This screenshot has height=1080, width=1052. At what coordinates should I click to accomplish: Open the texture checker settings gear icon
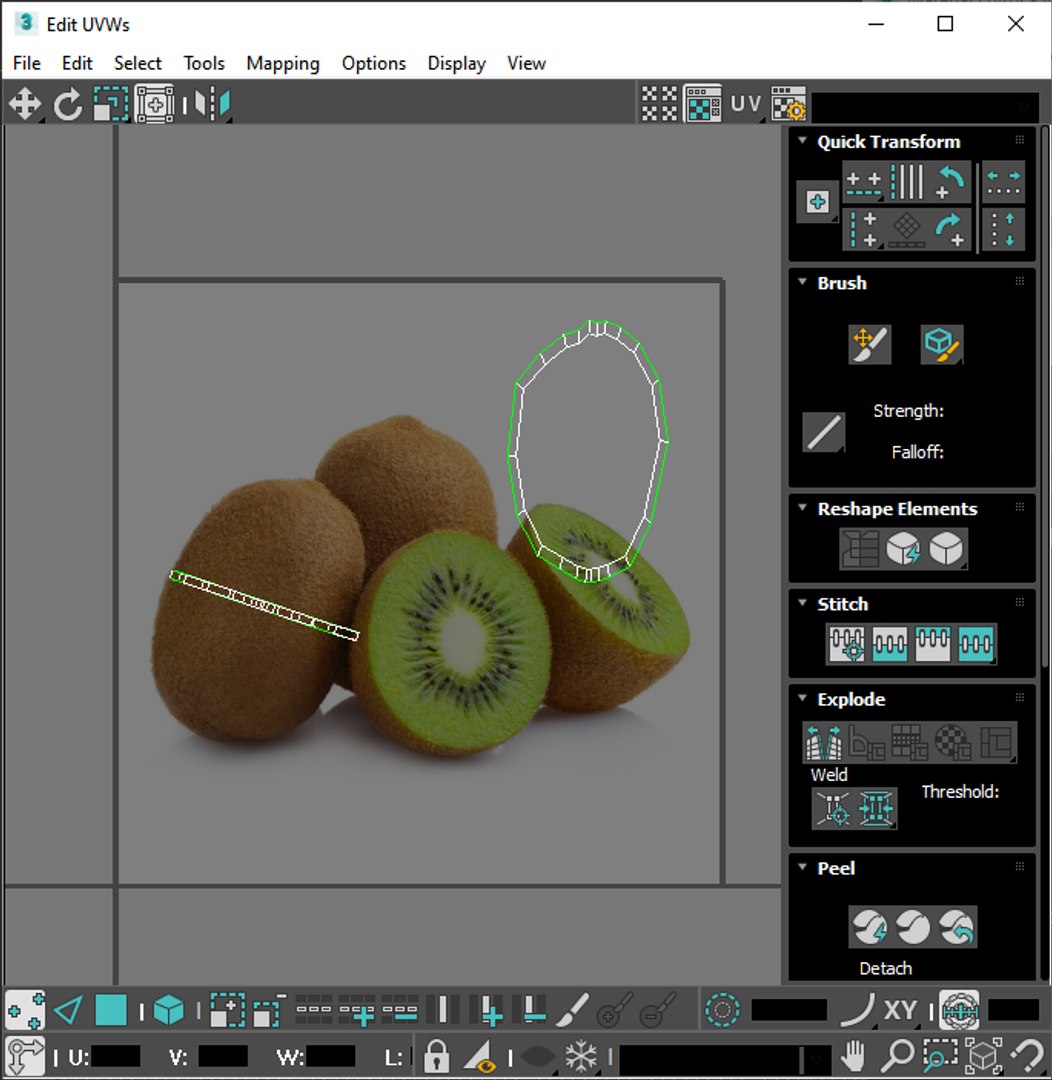[788, 104]
